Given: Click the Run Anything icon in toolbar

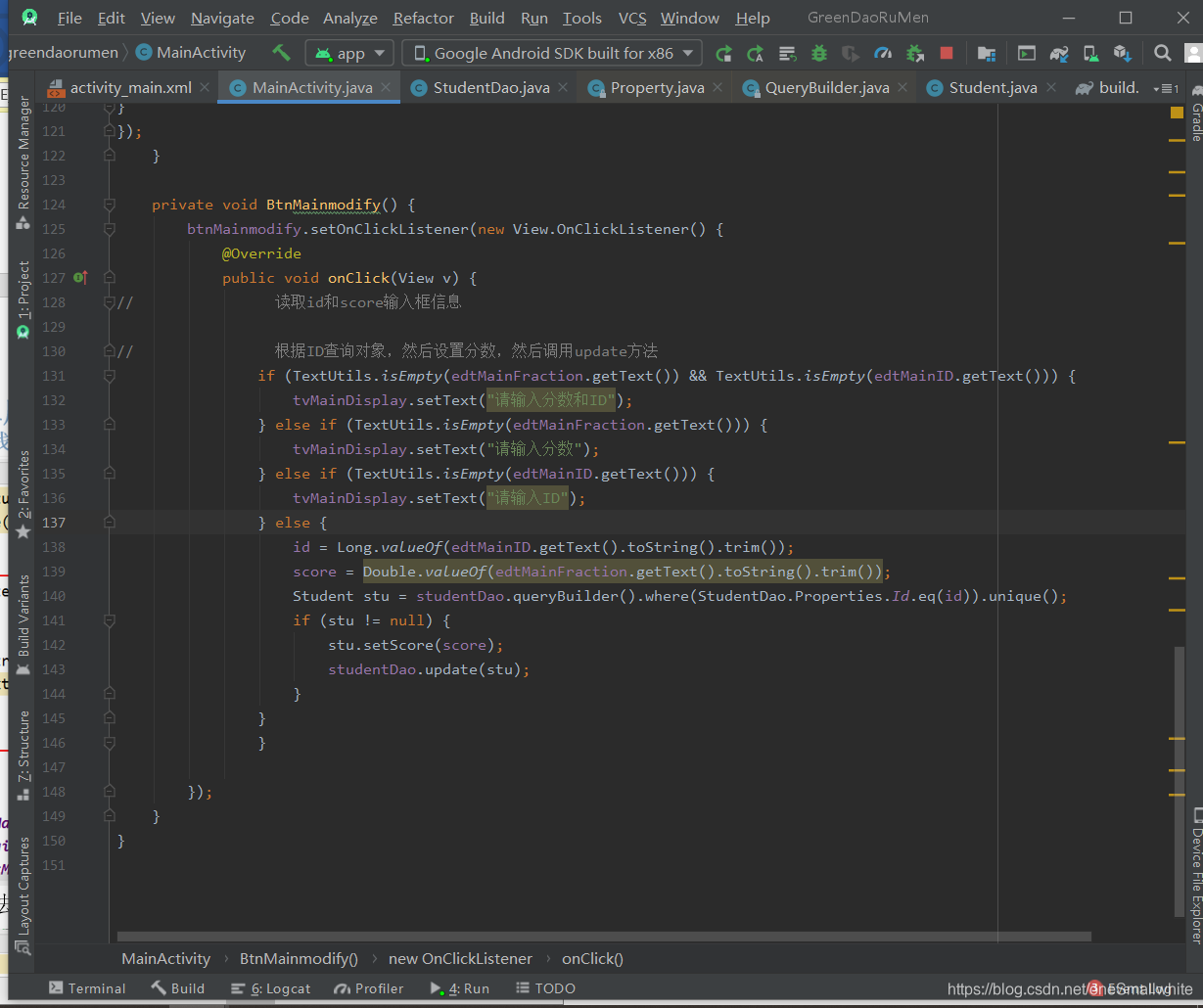Looking at the screenshot, I should point(1027,53).
